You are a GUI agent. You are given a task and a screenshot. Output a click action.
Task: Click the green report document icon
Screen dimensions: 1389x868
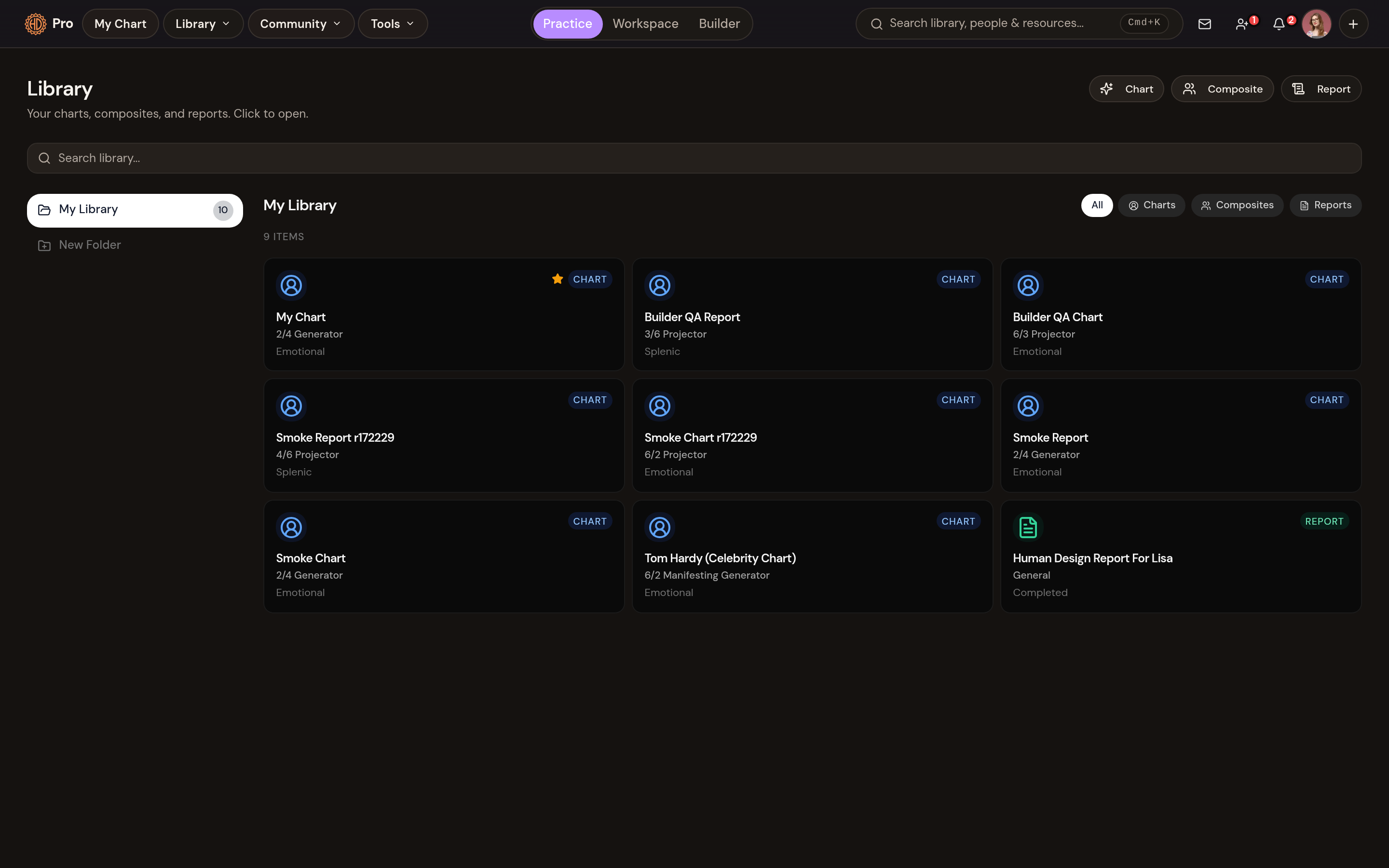(x=1028, y=527)
